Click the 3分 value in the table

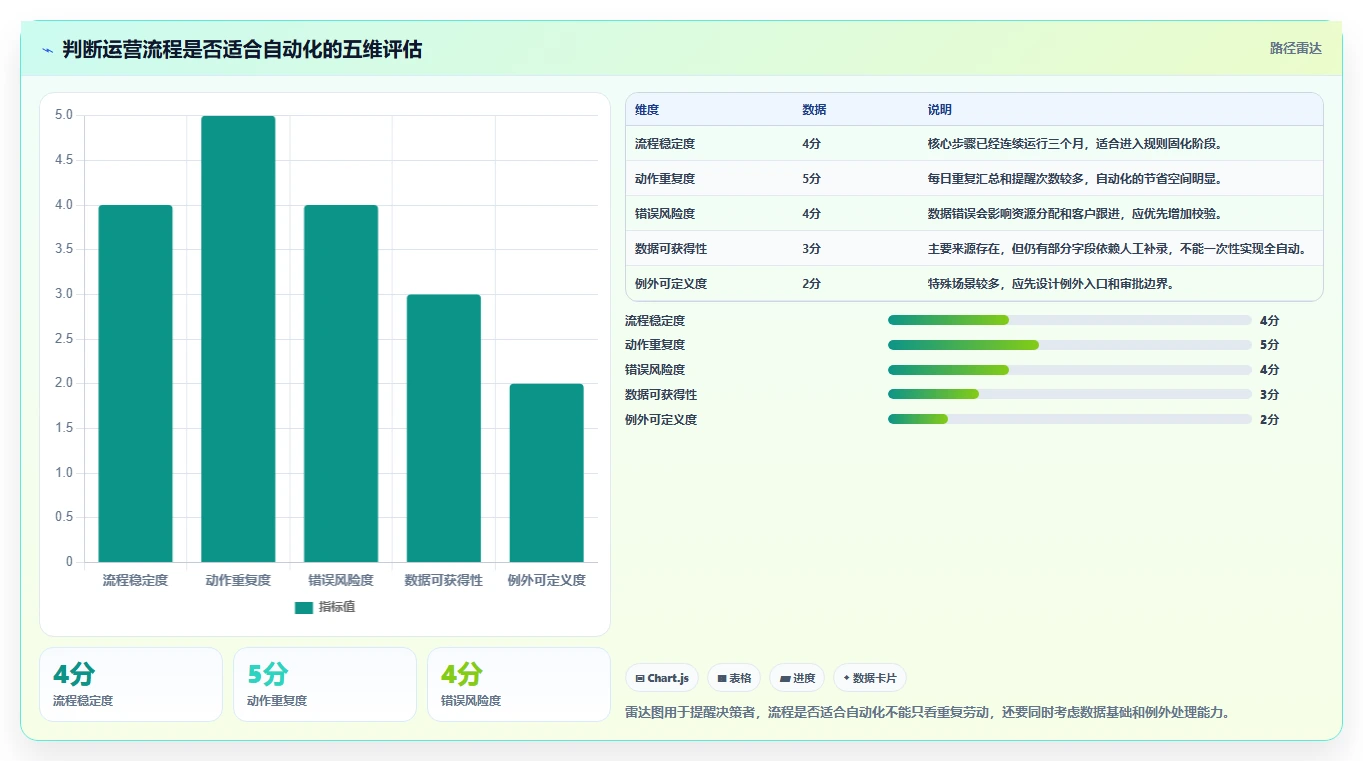[811, 249]
